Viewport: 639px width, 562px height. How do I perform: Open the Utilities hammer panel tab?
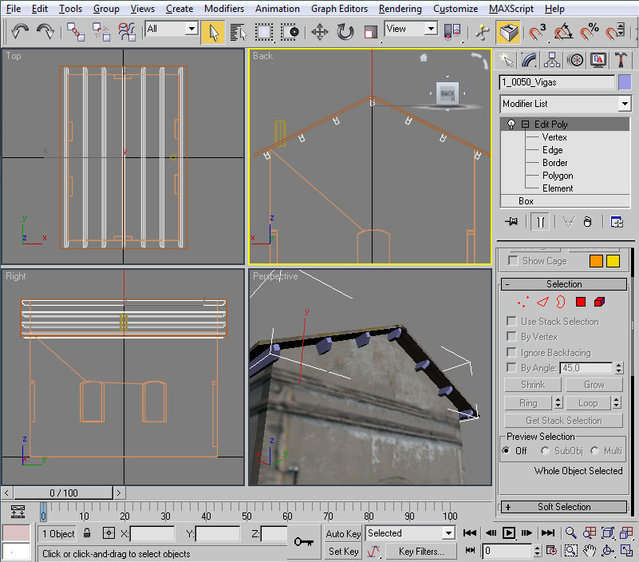620,60
